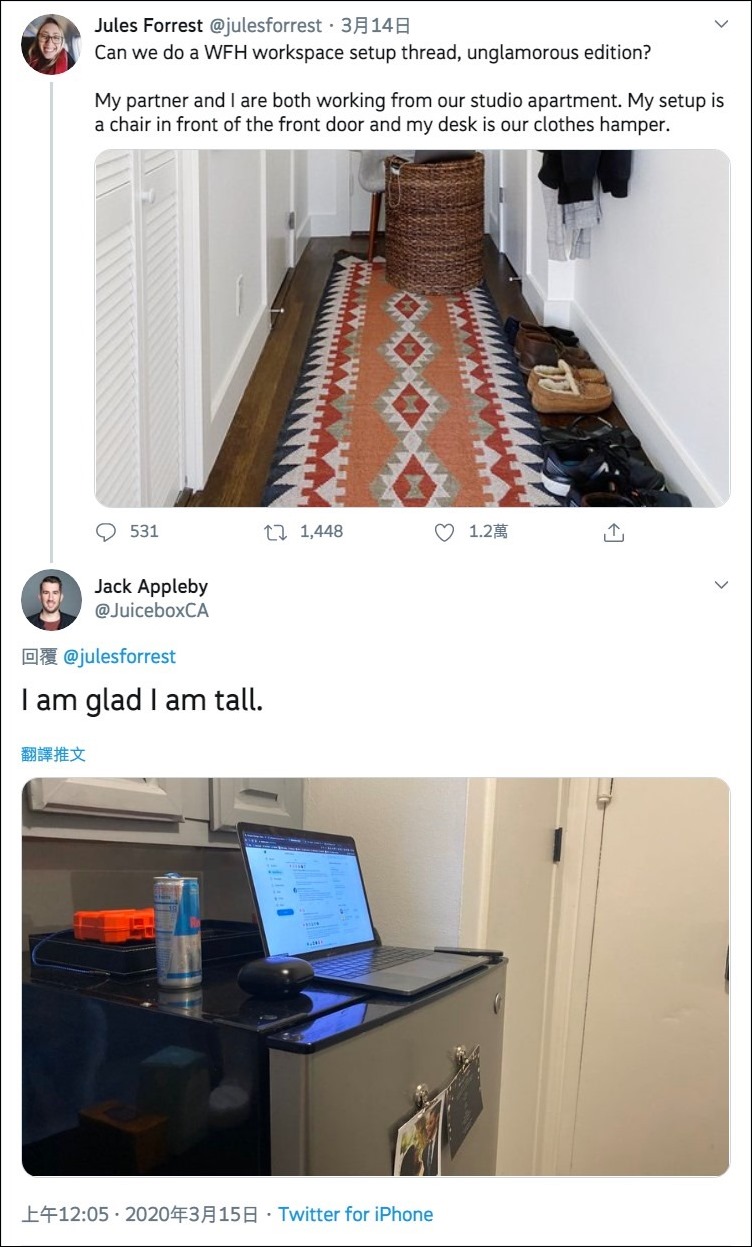Click the 1,448 retweet count
The width and height of the screenshot is (752, 1247).
click(321, 532)
